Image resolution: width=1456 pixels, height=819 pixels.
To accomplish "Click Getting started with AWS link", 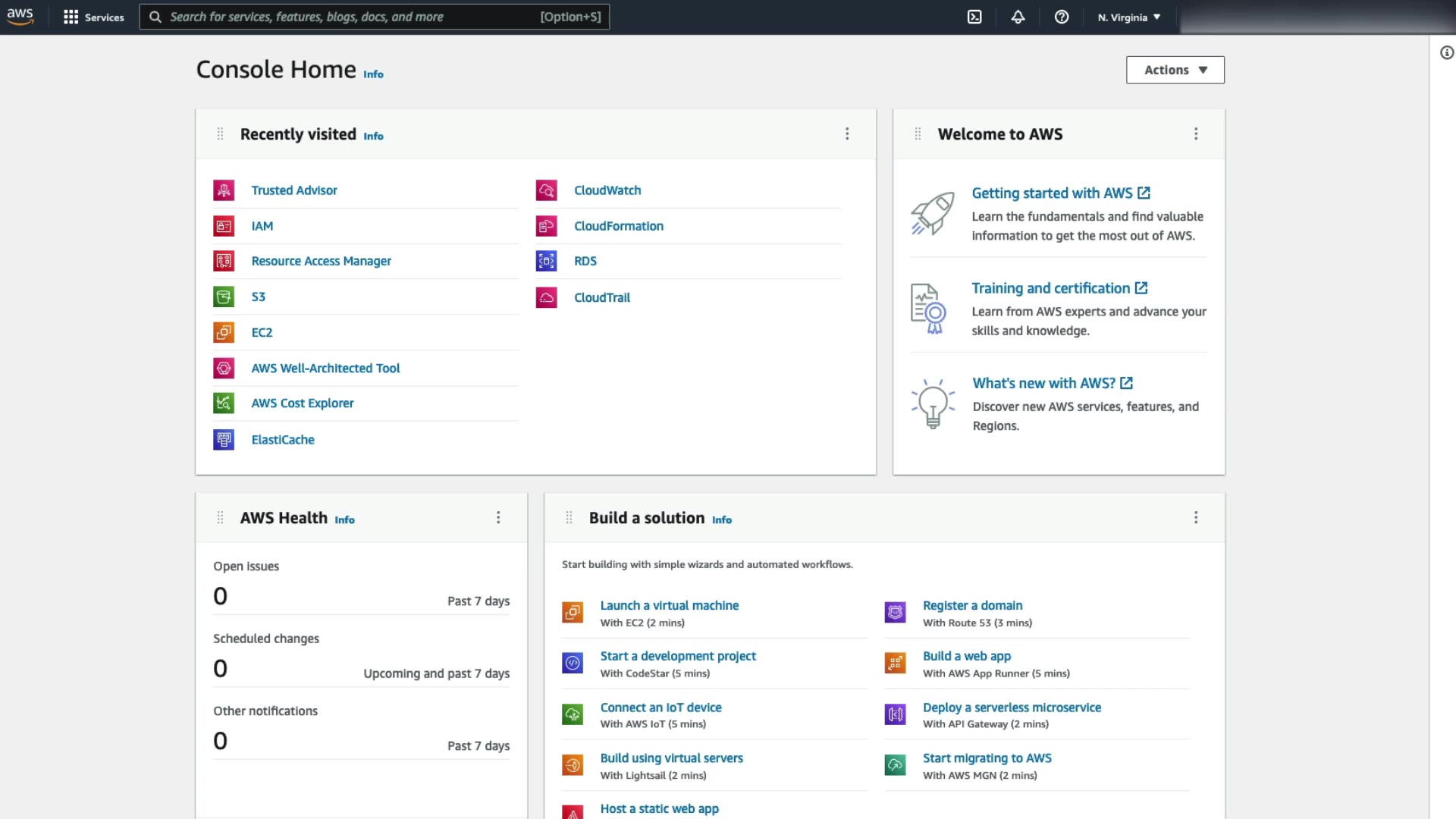I will [1052, 193].
